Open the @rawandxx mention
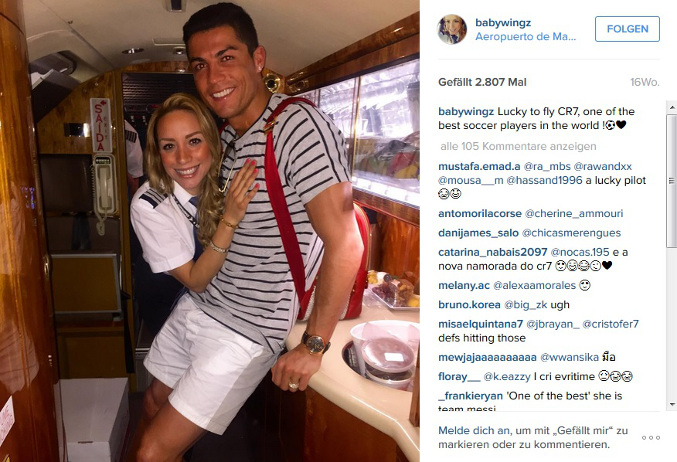Viewport: 677px width, 462px height. pyautogui.click(x=603, y=167)
